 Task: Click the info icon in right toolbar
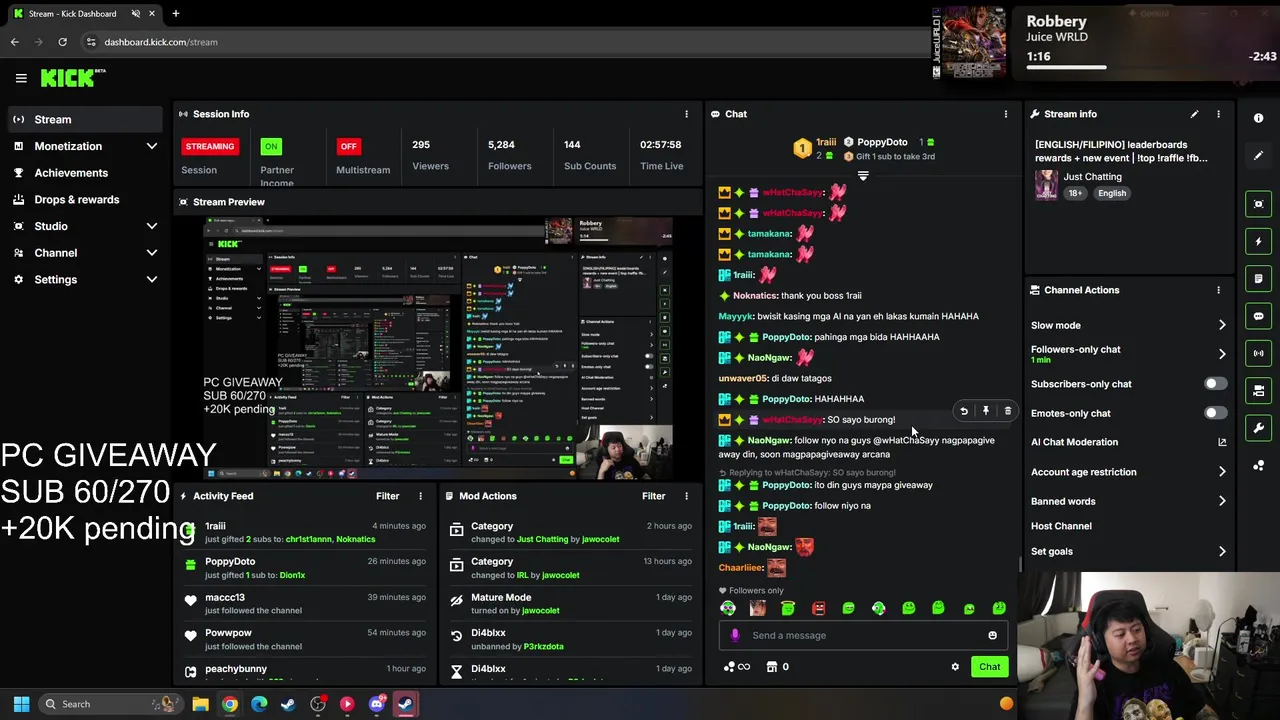coord(1258,118)
